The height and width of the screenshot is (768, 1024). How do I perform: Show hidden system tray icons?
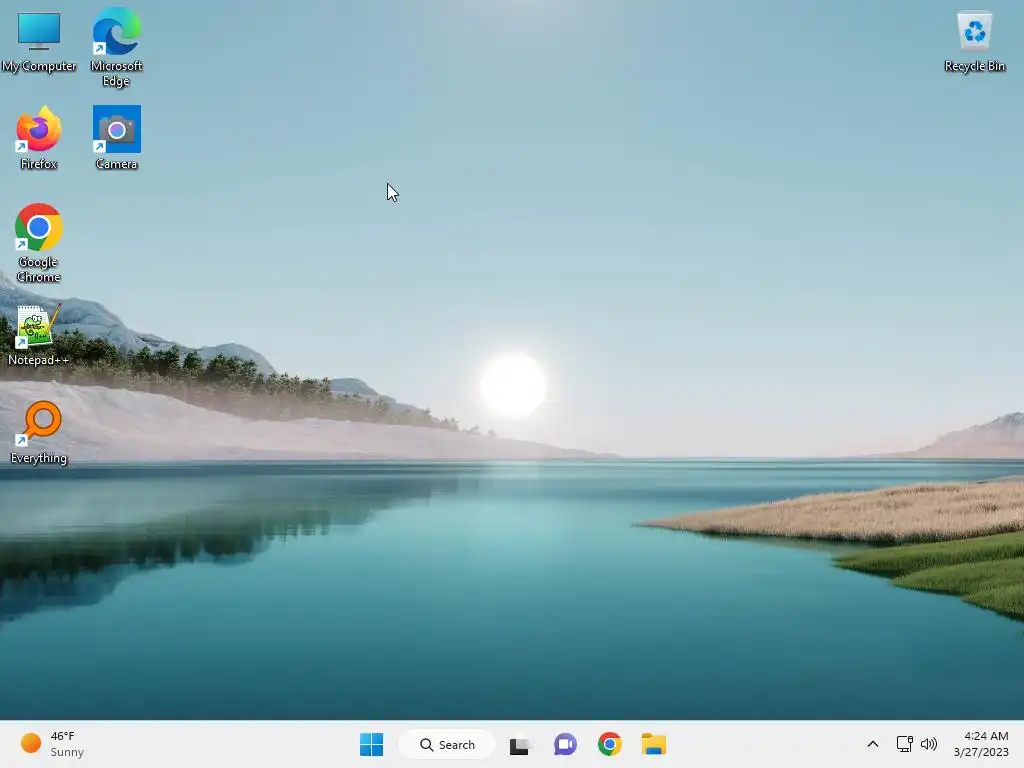pos(872,744)
